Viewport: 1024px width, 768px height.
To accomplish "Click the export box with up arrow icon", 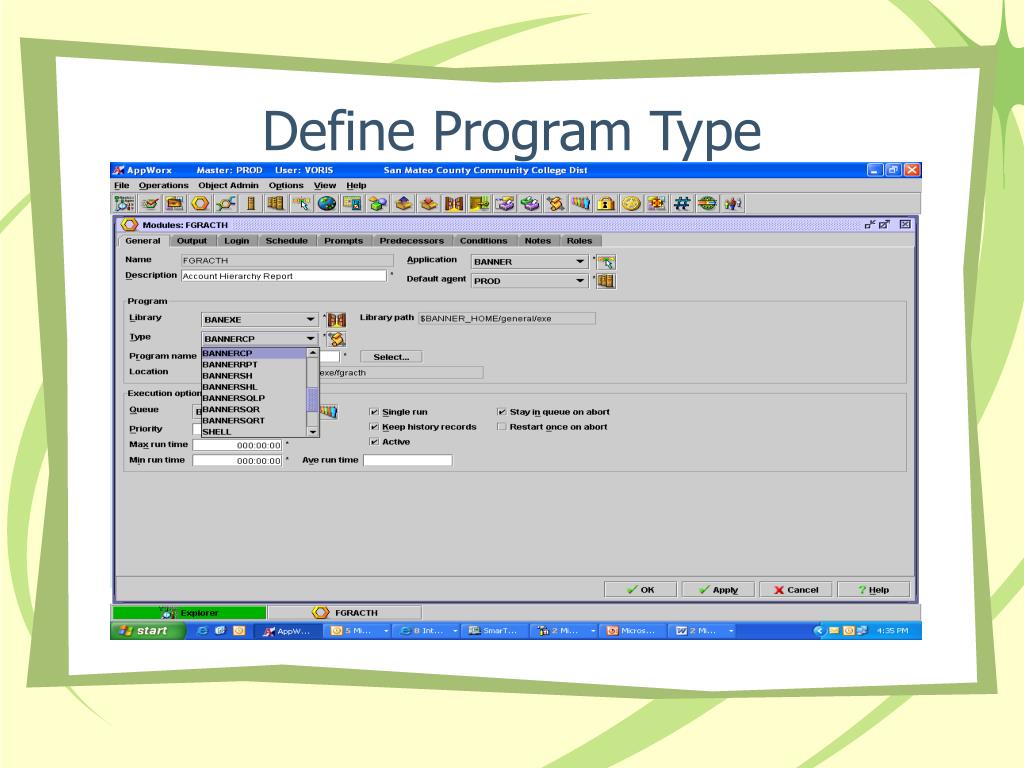I will click(403, 204).
